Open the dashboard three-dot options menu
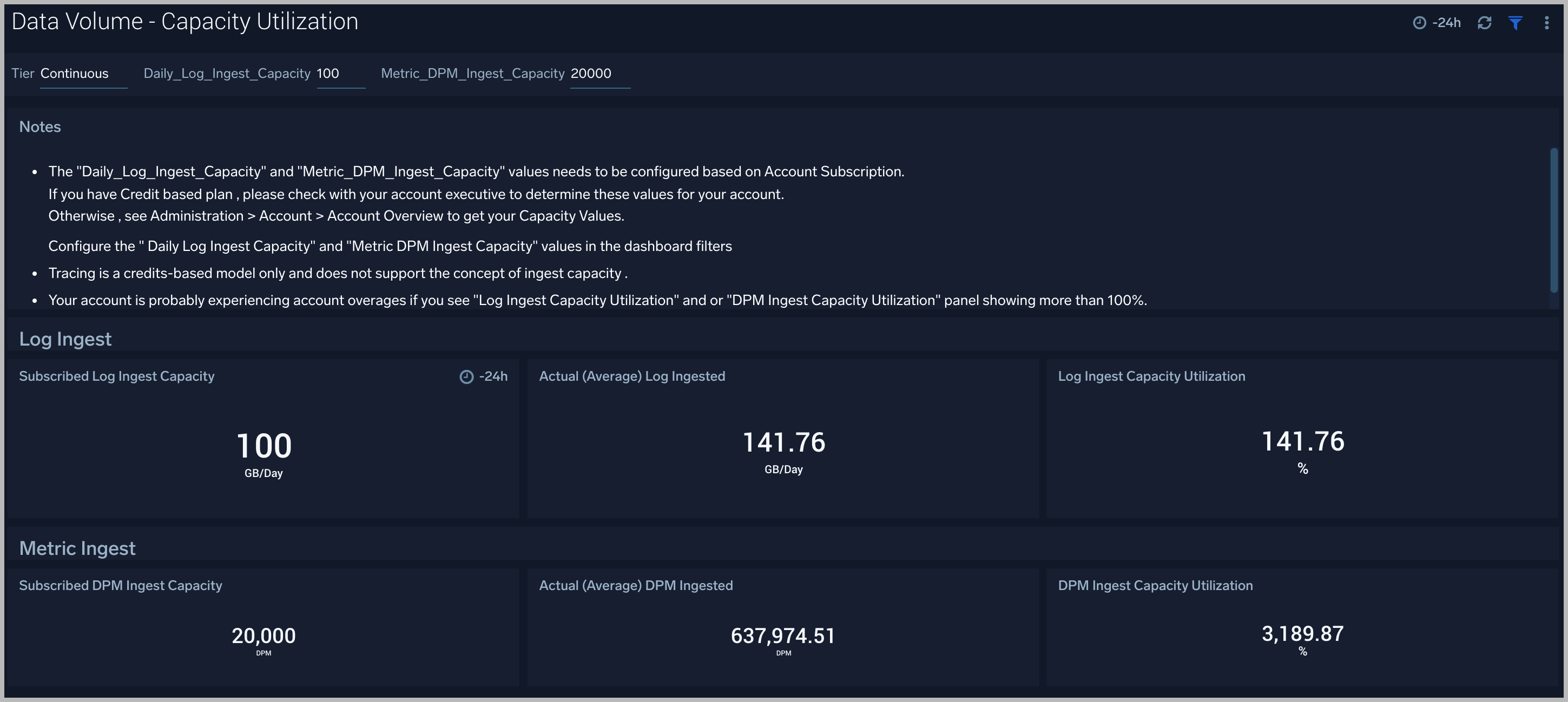 tap(1547, 23)
